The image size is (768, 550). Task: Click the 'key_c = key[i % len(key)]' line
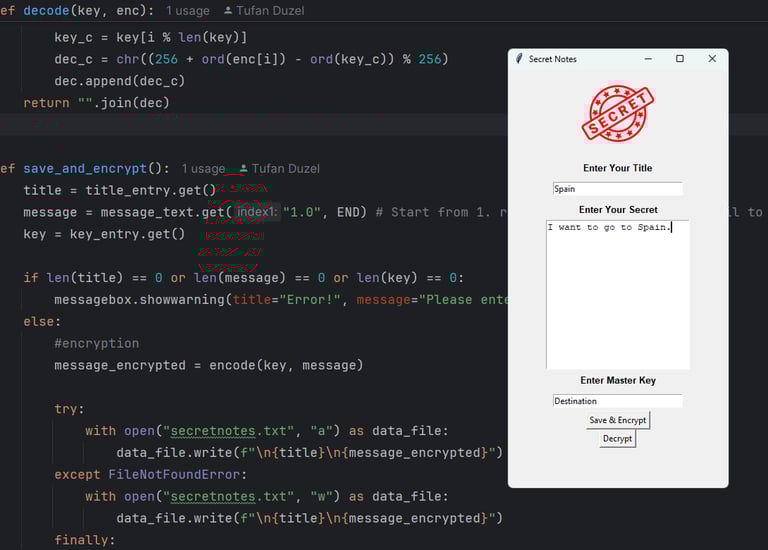[x=151, y=38]
